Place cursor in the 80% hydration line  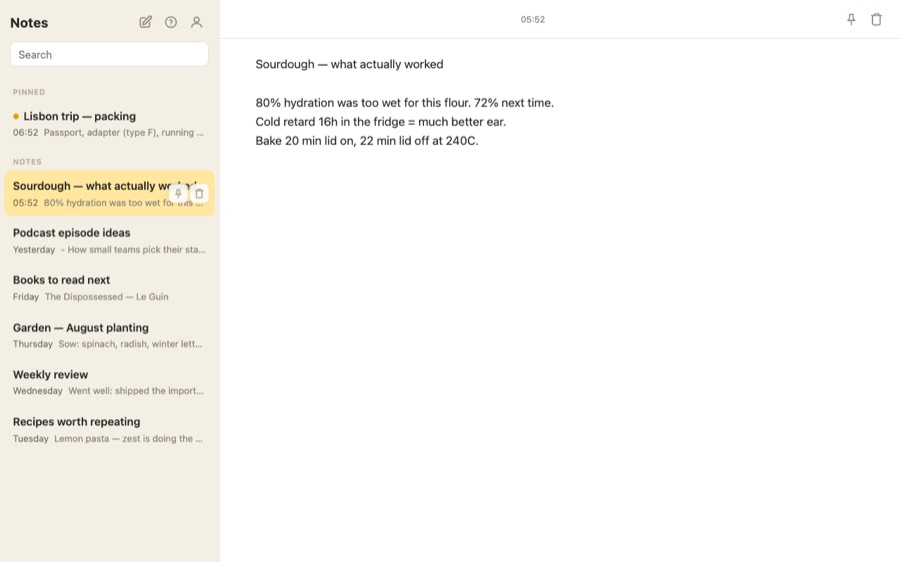405,103
